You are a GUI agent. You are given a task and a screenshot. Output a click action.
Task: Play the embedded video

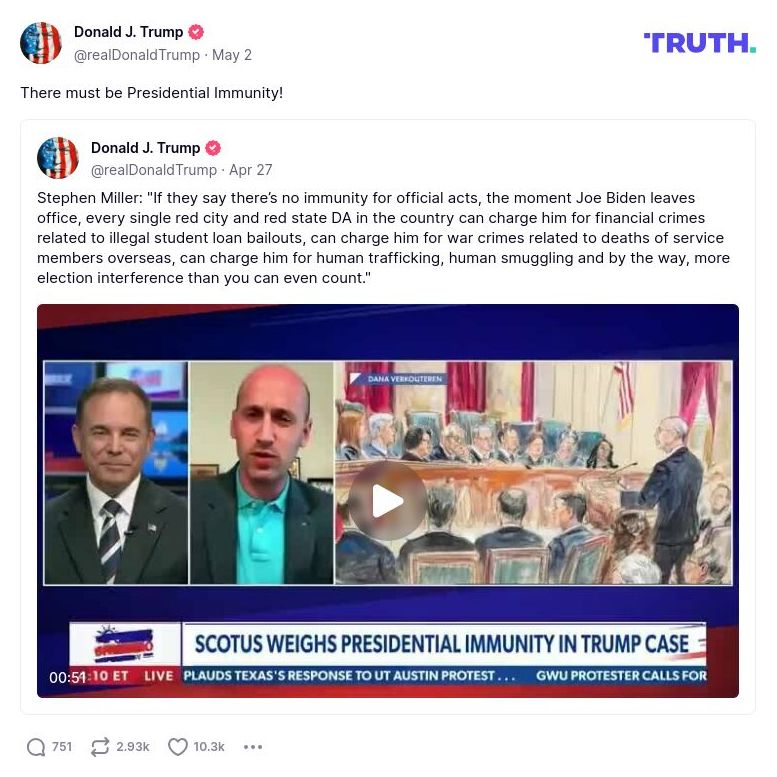tap(388, 501)
